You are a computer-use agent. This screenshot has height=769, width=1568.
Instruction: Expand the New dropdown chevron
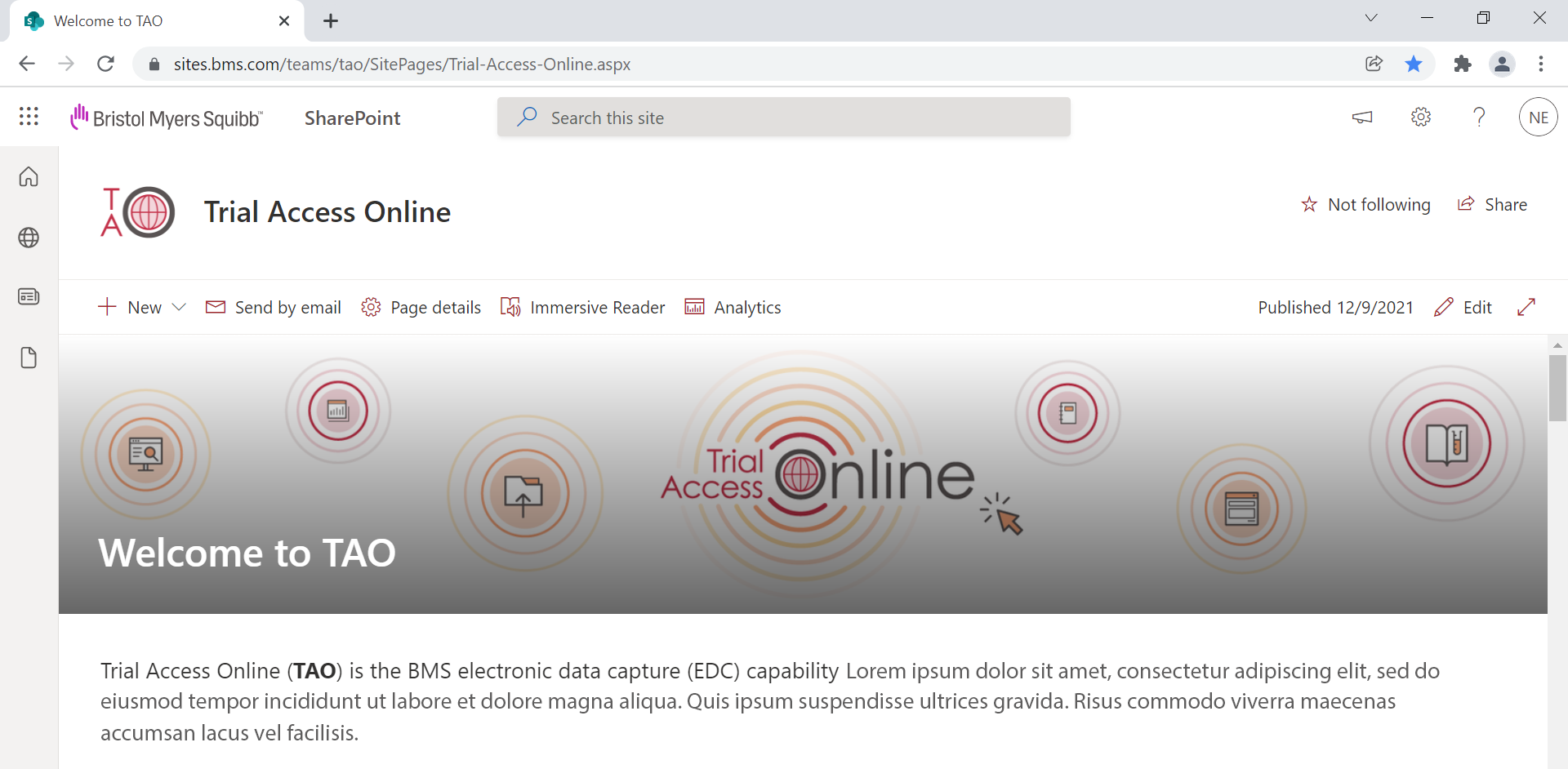pos(180,308)
